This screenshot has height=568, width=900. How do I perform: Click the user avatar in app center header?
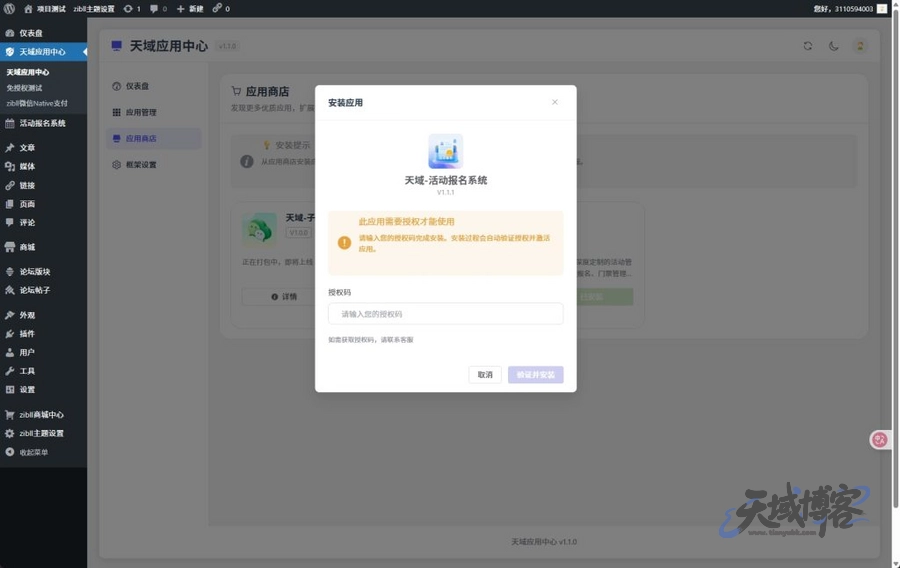860,46
